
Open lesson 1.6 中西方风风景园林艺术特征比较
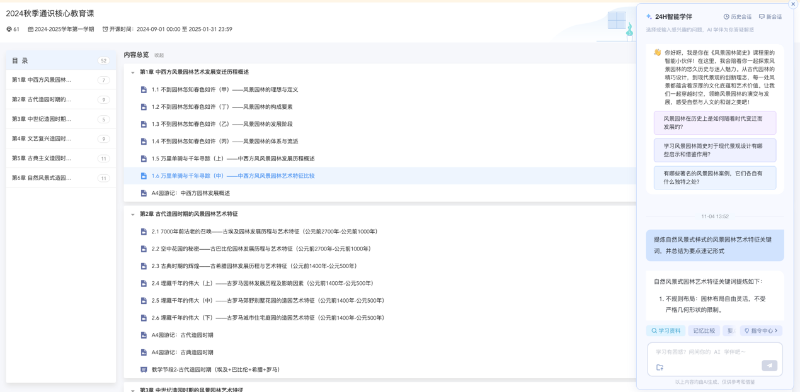233,176
